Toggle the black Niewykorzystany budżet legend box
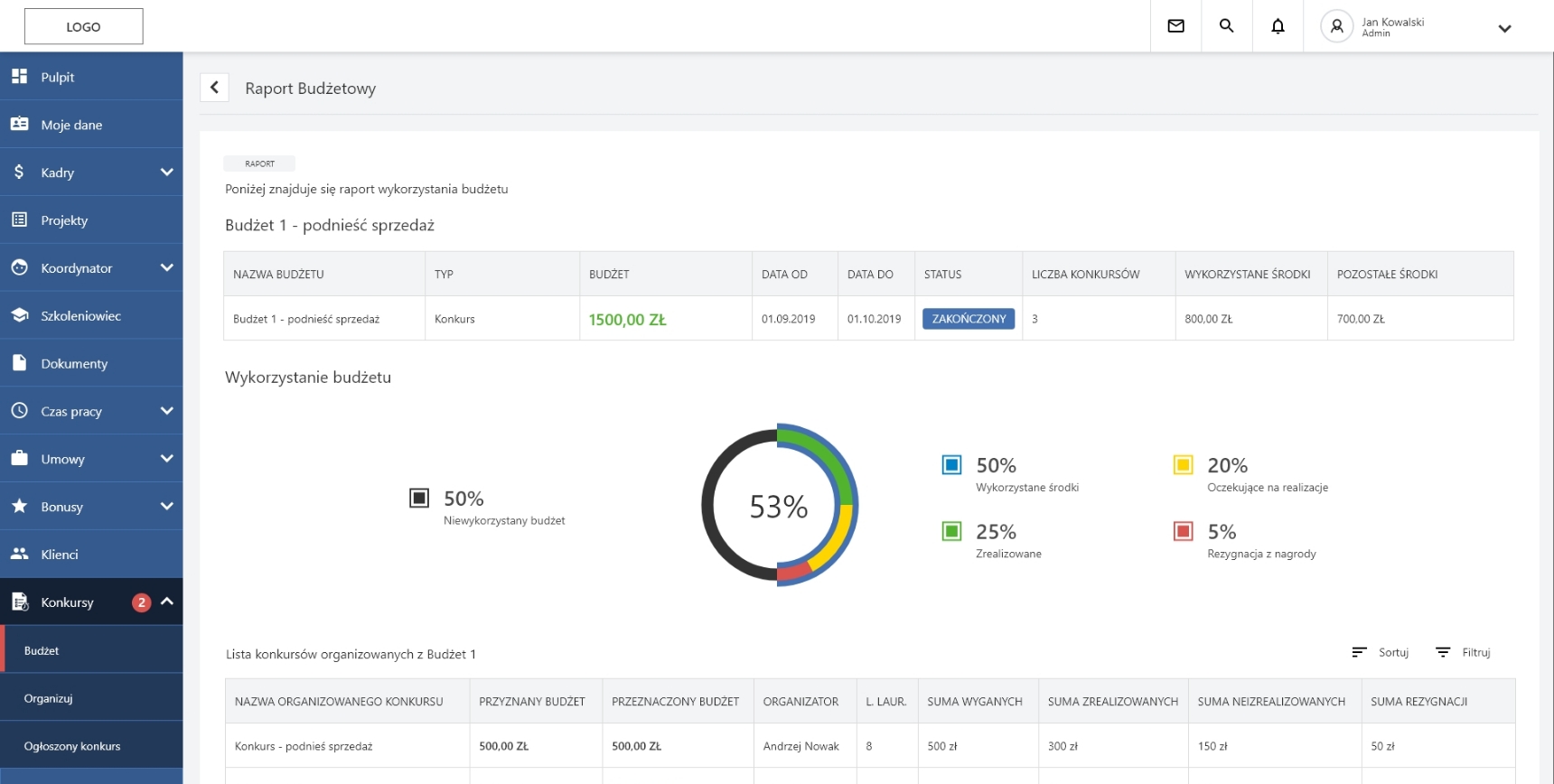Image resolution: width=1554 pixels, height=784 pixels. click(419, 499)
